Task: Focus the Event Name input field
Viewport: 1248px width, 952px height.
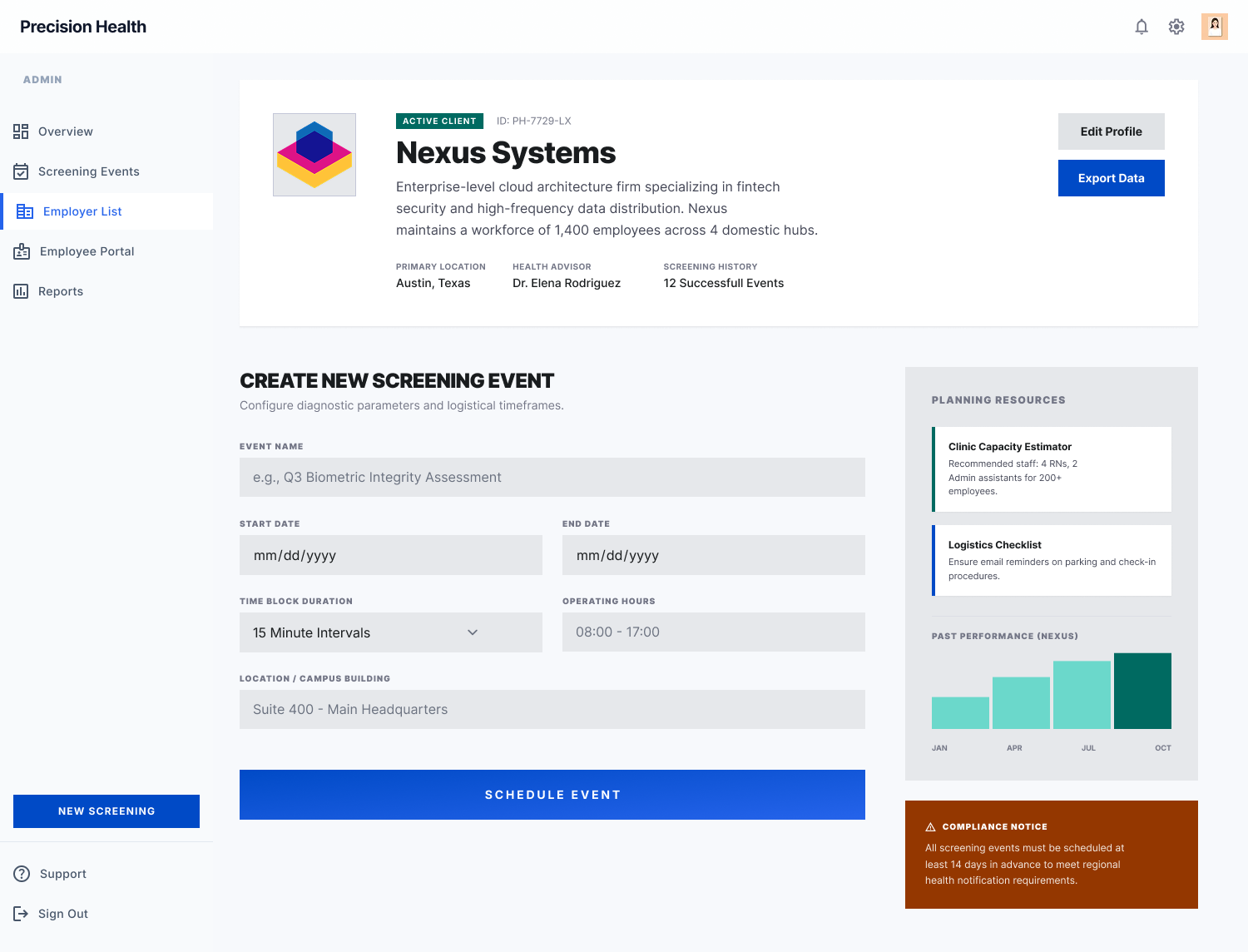Action: click(552, 478)
